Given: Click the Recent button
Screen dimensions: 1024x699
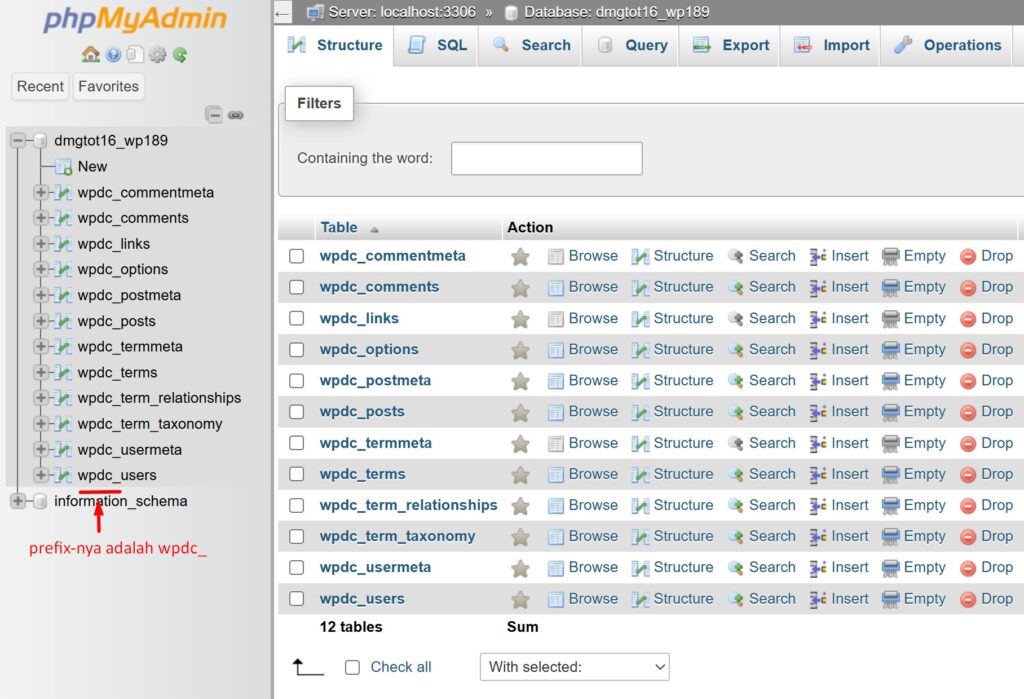Looking at the screenshot, I should point(40,86).
